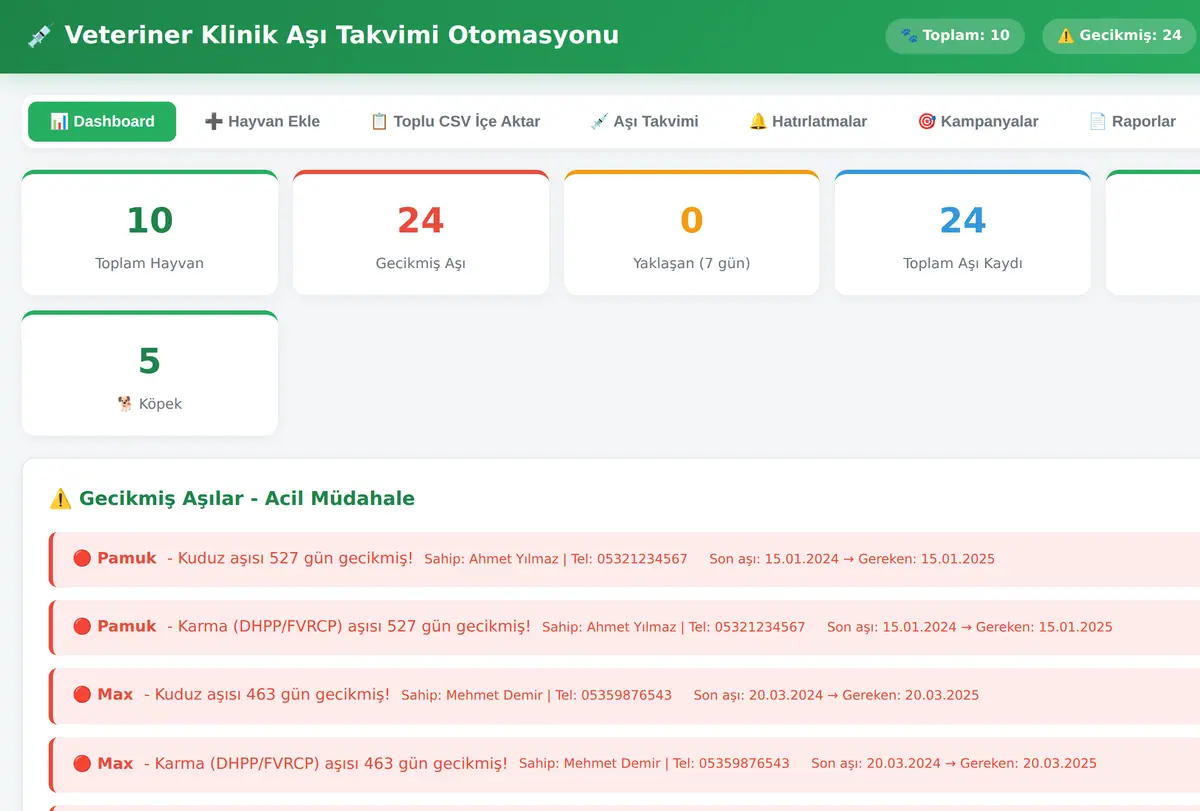Open the Hatırlatmalar tab
Viewport: 1200px width, 811px height.
pos(808,121)
